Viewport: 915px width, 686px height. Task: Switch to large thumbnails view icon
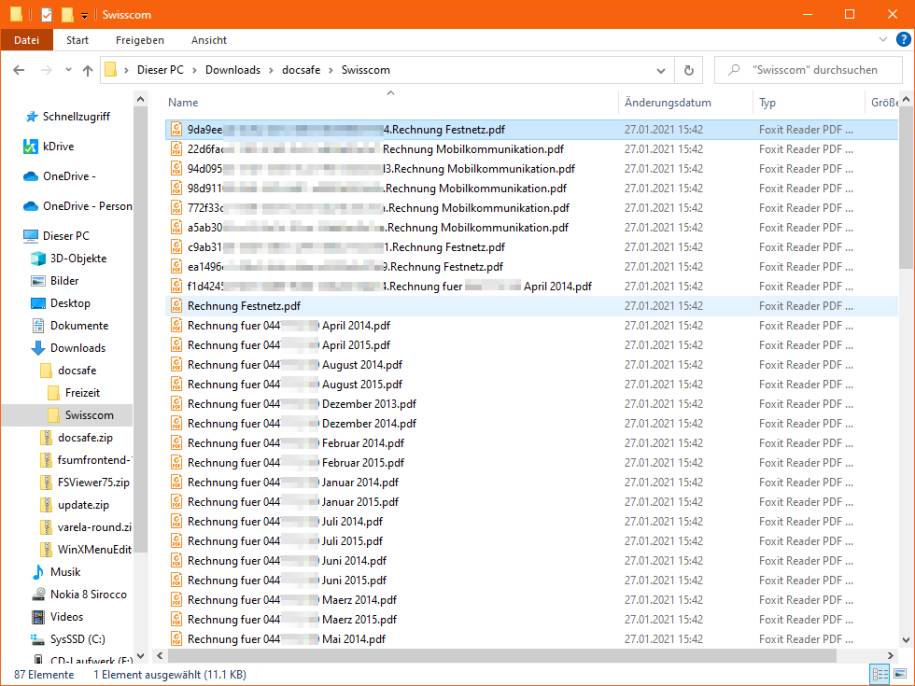[x=899, y=674]
